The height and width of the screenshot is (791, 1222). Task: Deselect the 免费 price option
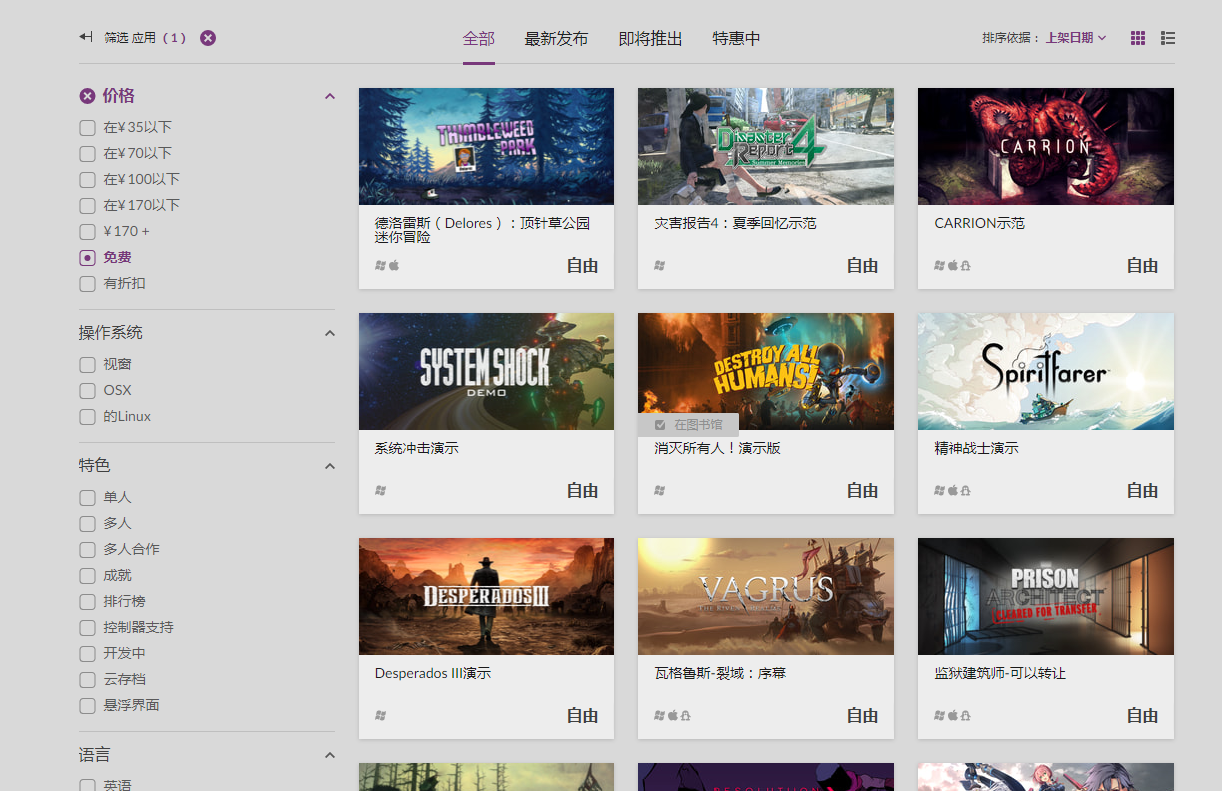tap(87, 257)
